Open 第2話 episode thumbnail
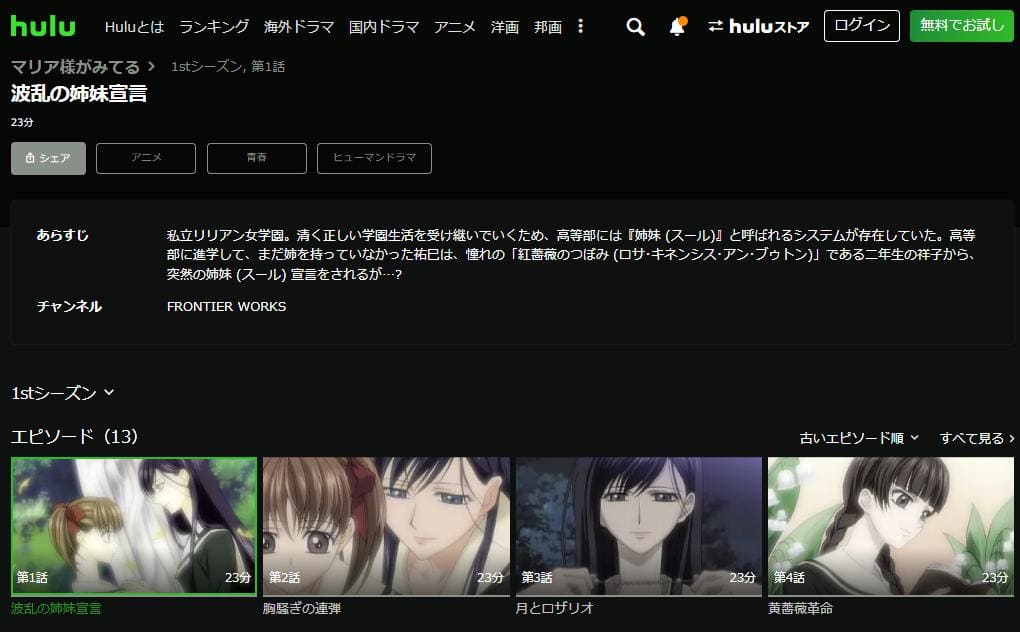Viewport: 1020px width, 632px height. 386,526
